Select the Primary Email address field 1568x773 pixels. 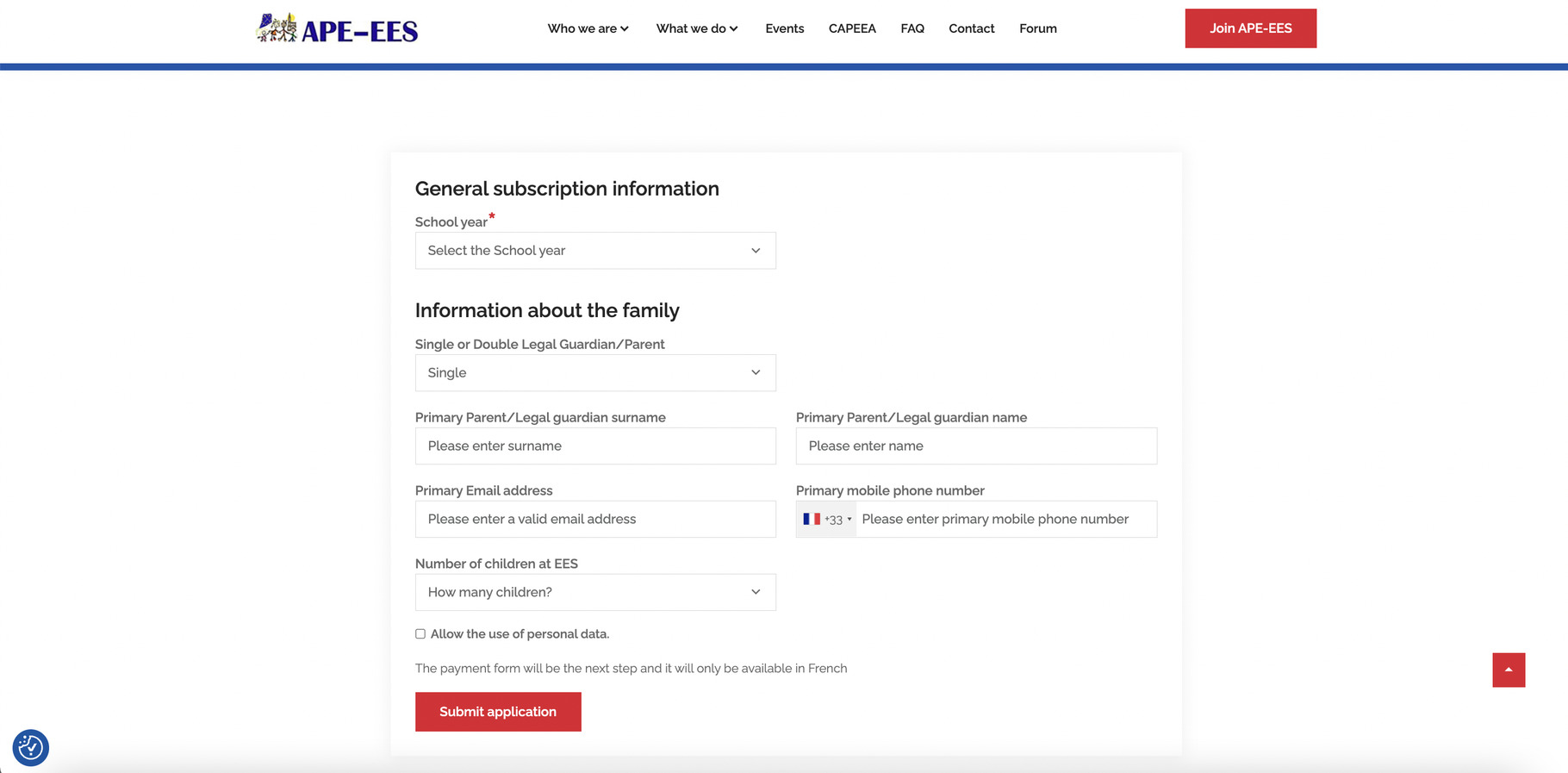point(595,520)
